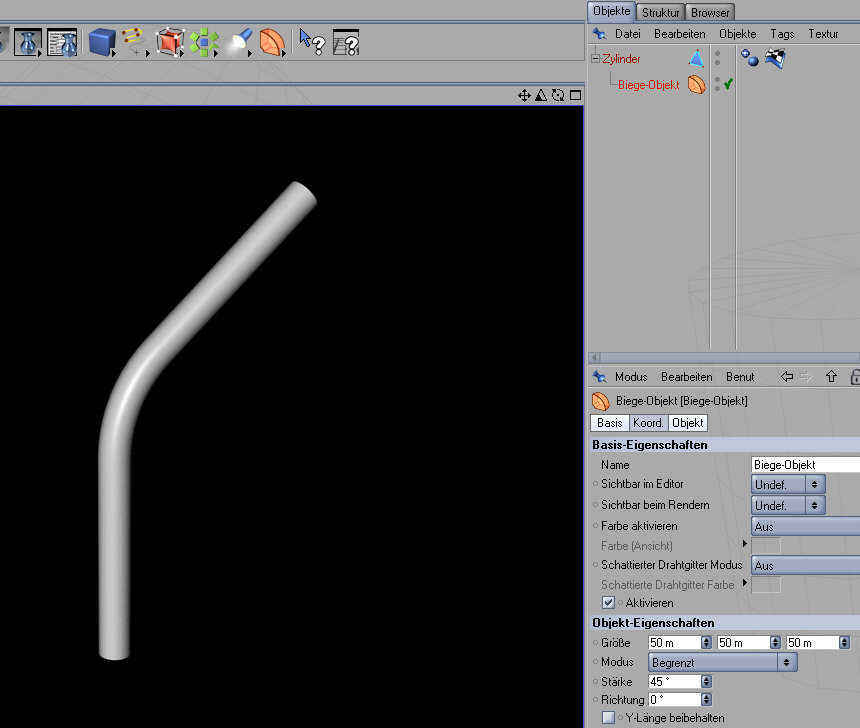The width and height of the screenshot is (860, 728).
Task: Click the attribute manager forward arrow
Action: (x=806, y=376)
